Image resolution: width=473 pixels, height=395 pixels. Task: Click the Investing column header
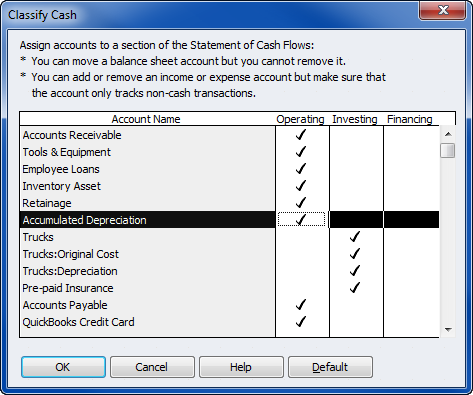tap(355, 119)
